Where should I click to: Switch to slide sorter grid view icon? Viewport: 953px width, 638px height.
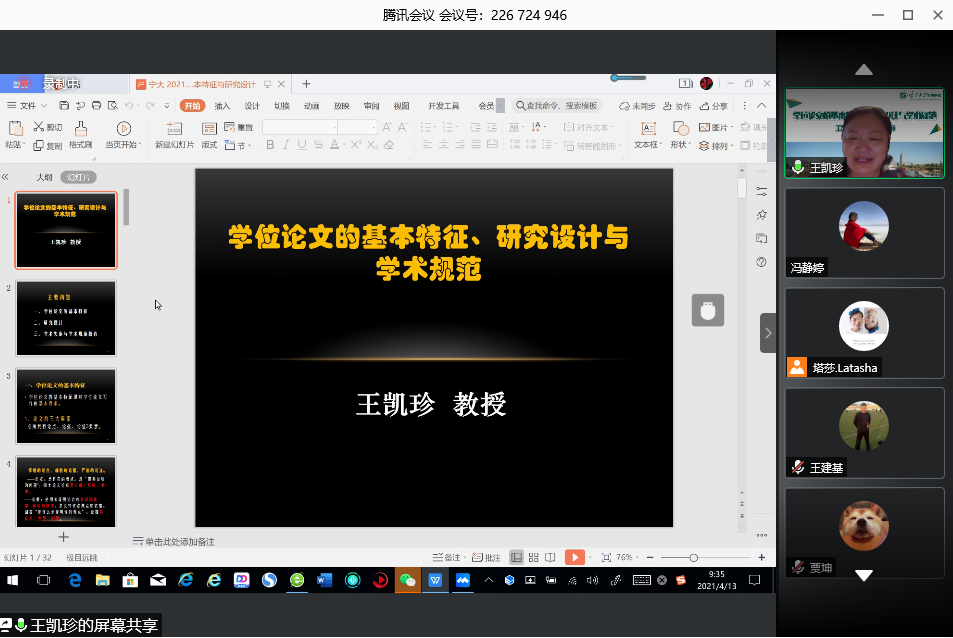point(533,557)
